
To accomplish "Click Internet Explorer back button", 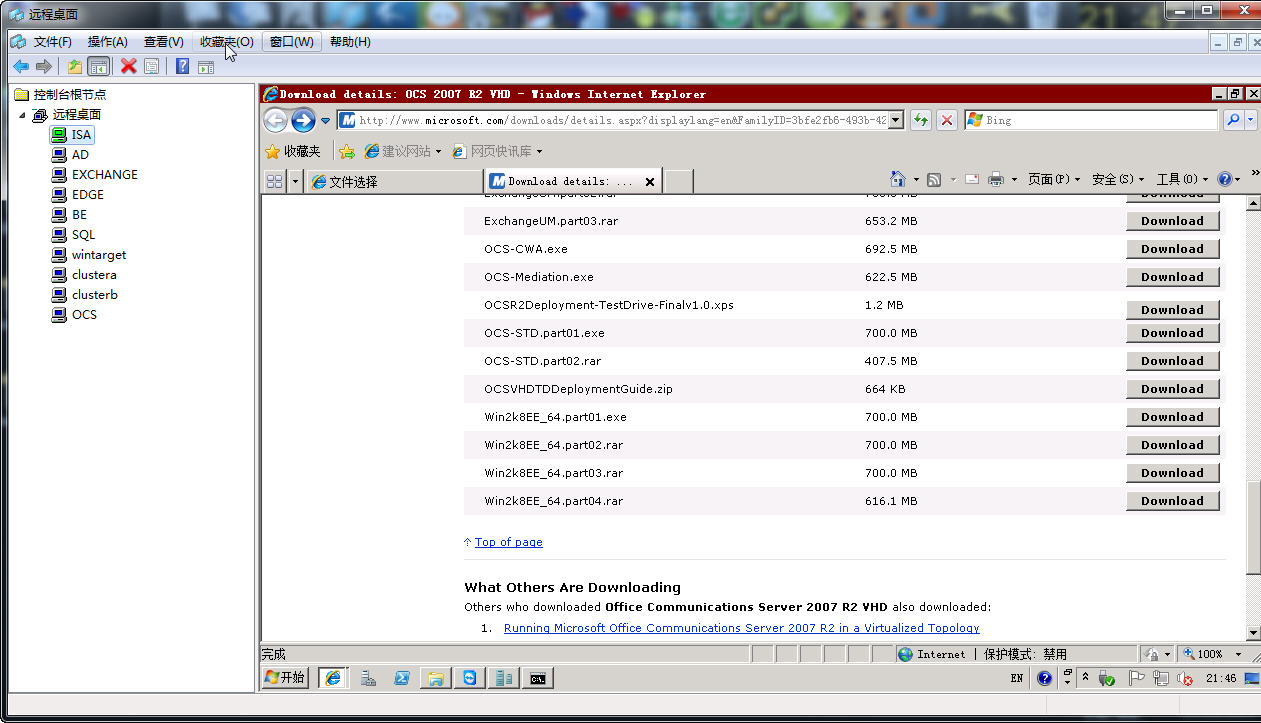I will tap(276, 120).
